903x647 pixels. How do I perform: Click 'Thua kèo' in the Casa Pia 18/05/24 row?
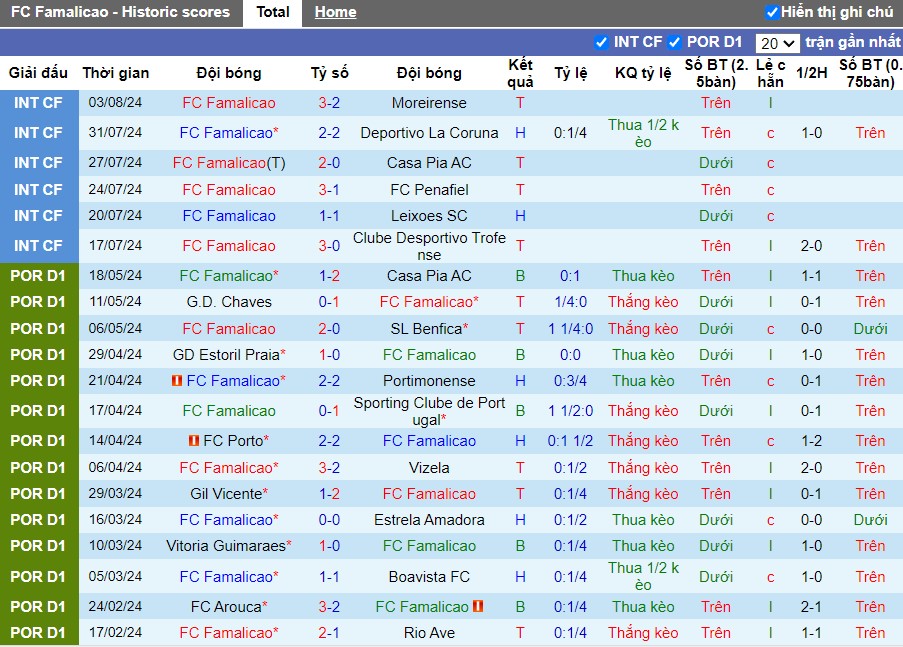pos(643,276)
